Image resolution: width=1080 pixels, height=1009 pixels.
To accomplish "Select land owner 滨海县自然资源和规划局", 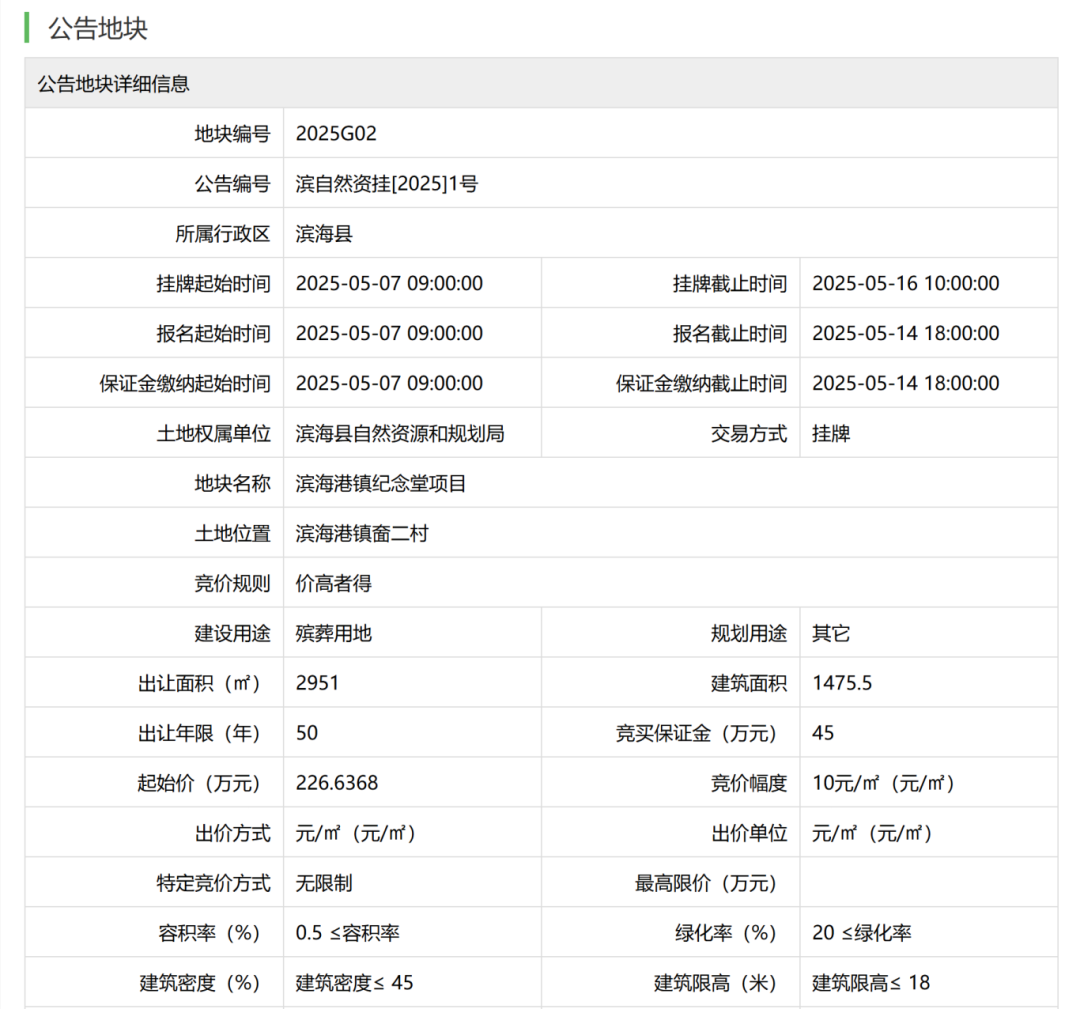I will (399, 434).
